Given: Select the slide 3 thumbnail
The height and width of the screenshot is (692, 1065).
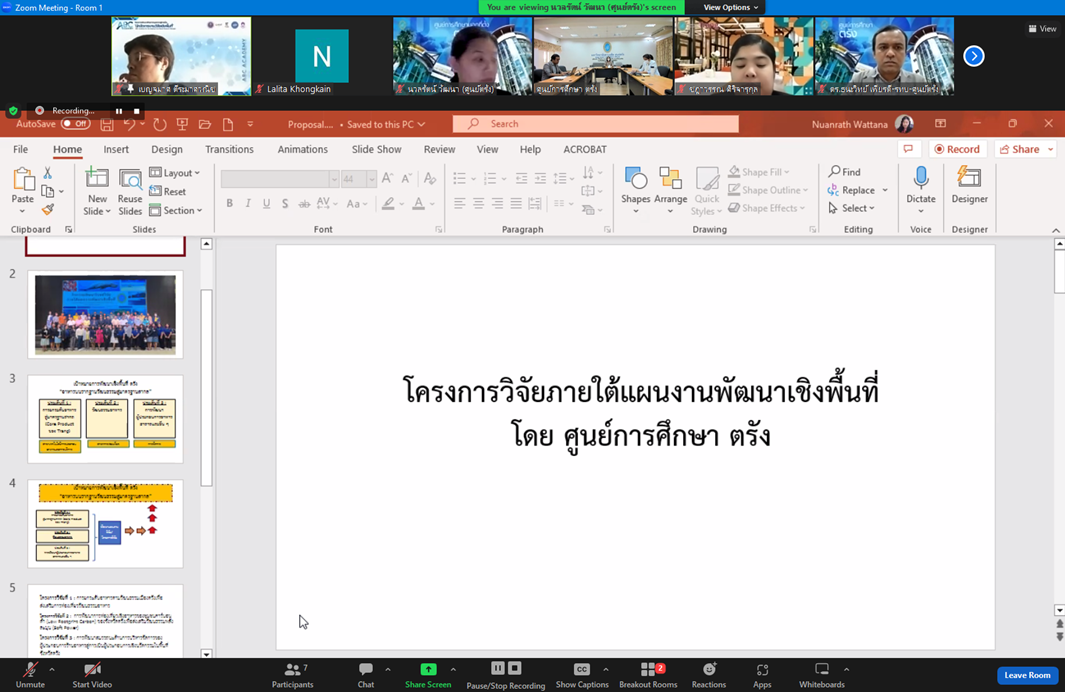Looking at the screenshot, I should [105, 418].
